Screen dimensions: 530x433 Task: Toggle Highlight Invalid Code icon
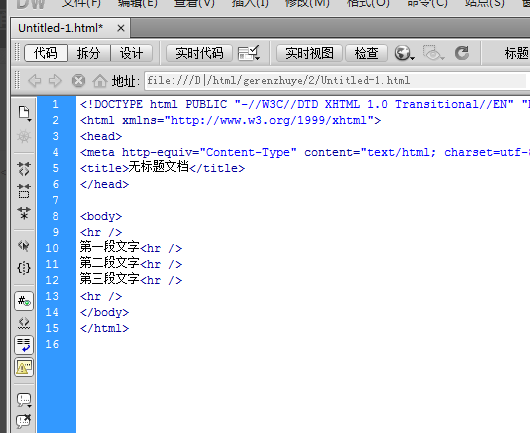tap(24, 323)
